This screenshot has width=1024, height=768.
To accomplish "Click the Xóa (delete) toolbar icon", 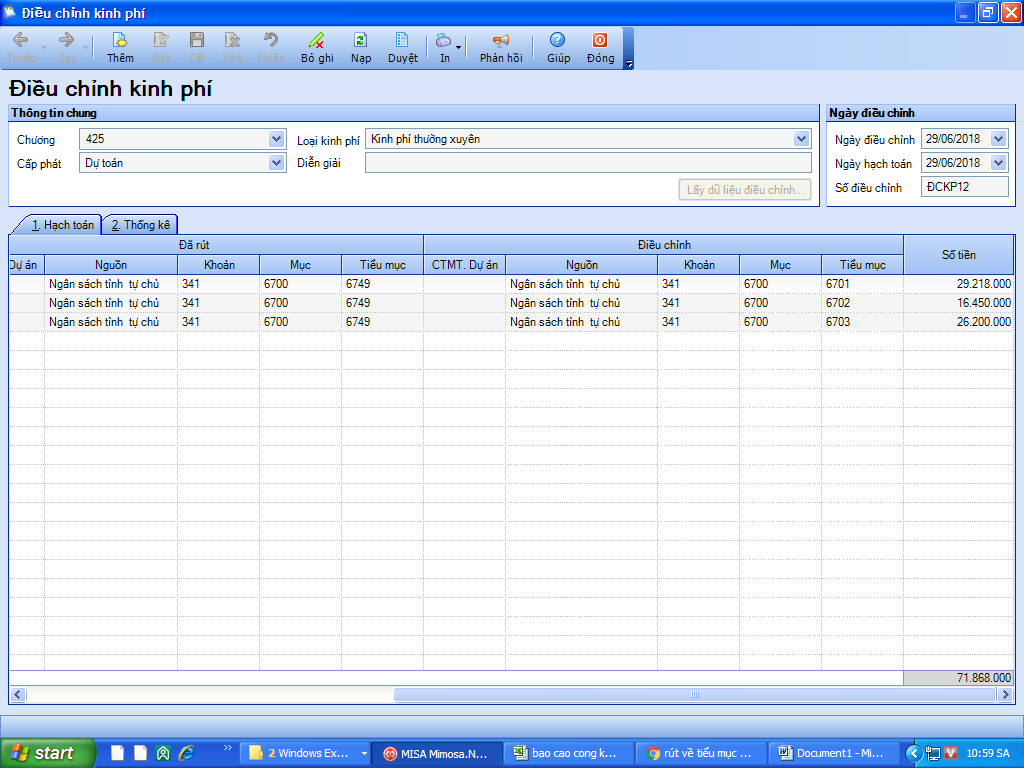I will tap(232, 40).
